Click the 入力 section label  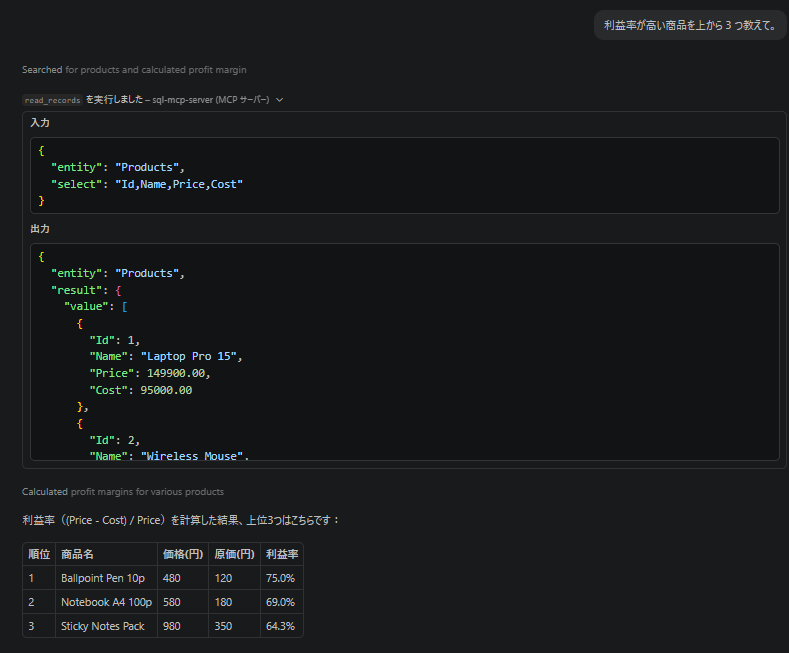(40, 123)
